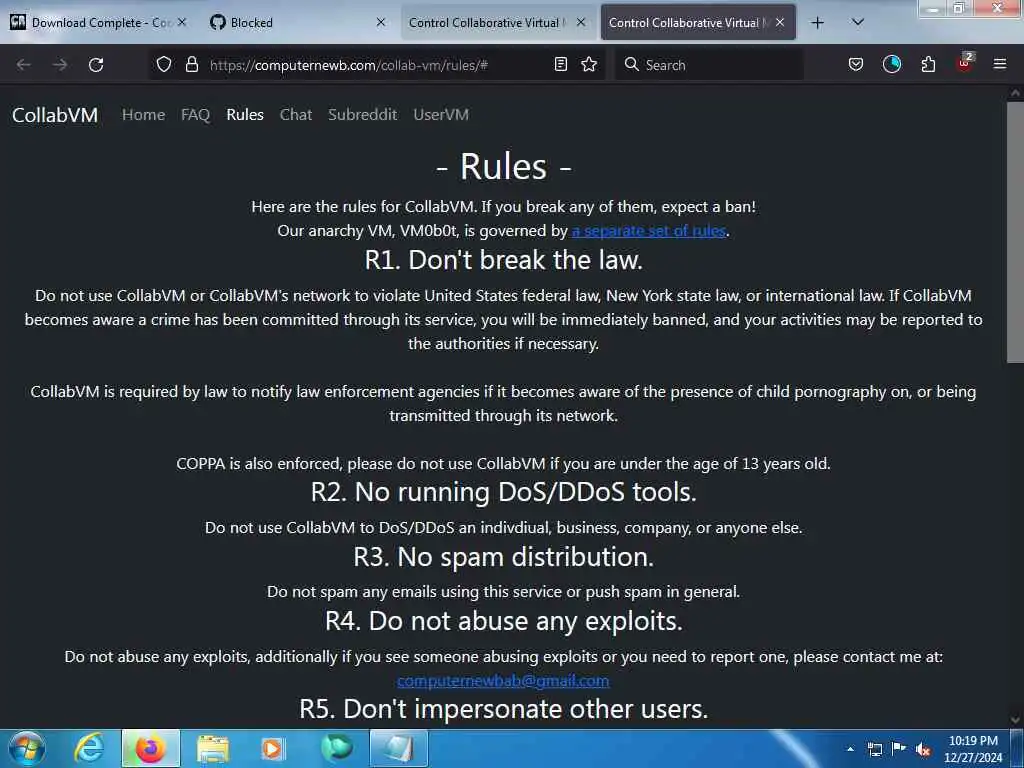Click the Firefox taskbar icon

150,748
